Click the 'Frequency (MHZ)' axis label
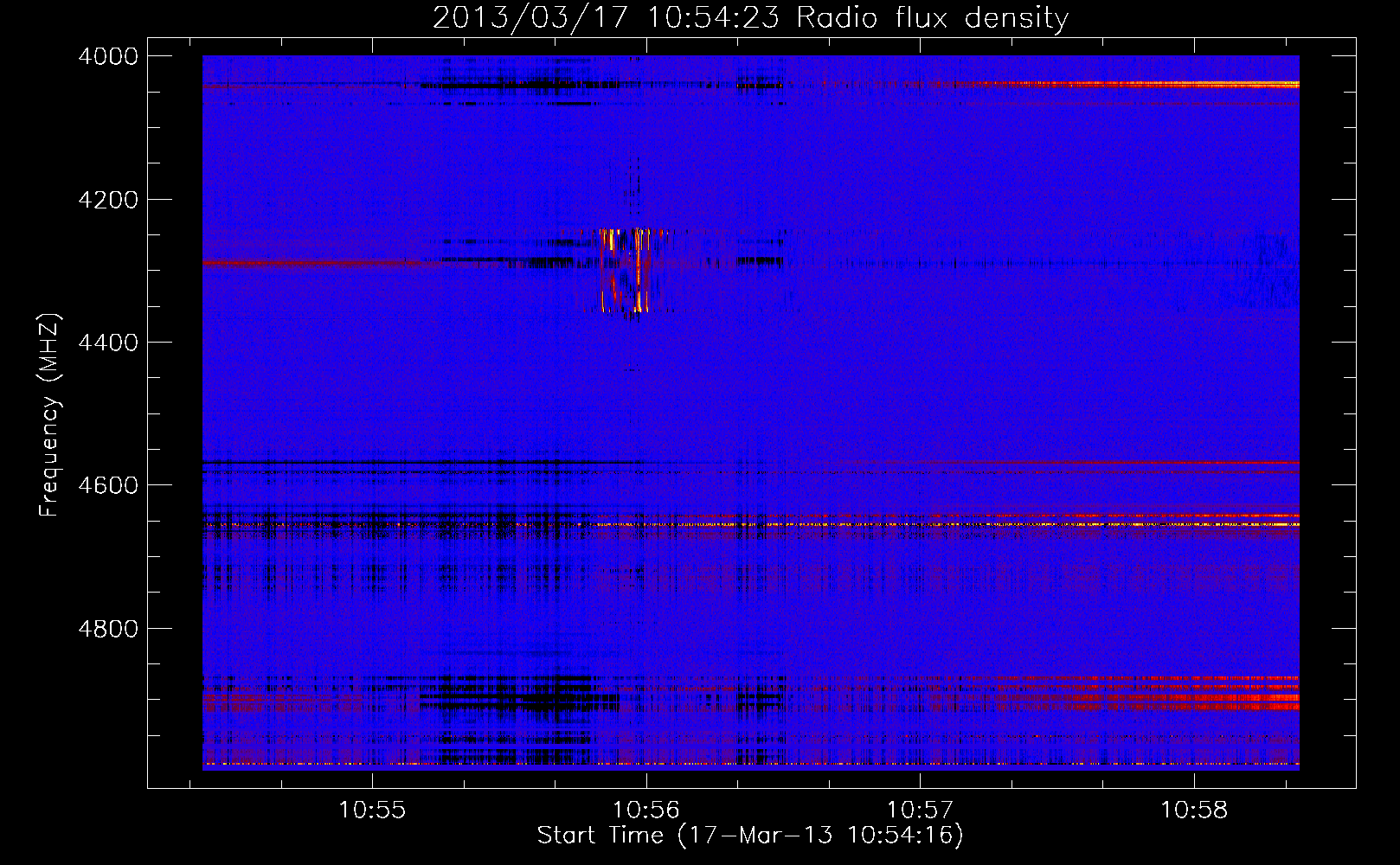This screenshot has height=865, width=1400. [x=50, y=414]
